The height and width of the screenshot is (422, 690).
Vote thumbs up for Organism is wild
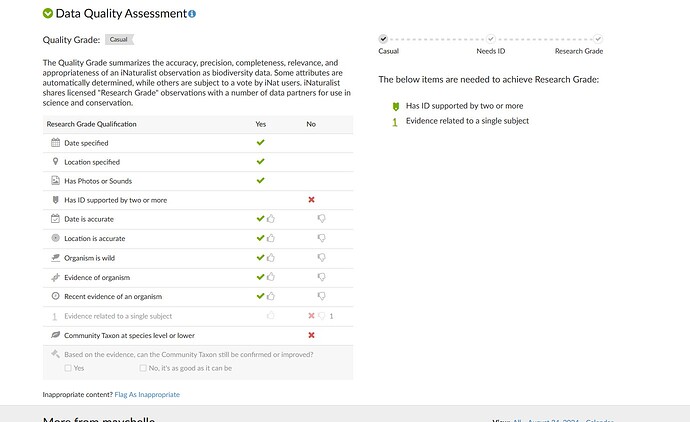coord(271,257)
